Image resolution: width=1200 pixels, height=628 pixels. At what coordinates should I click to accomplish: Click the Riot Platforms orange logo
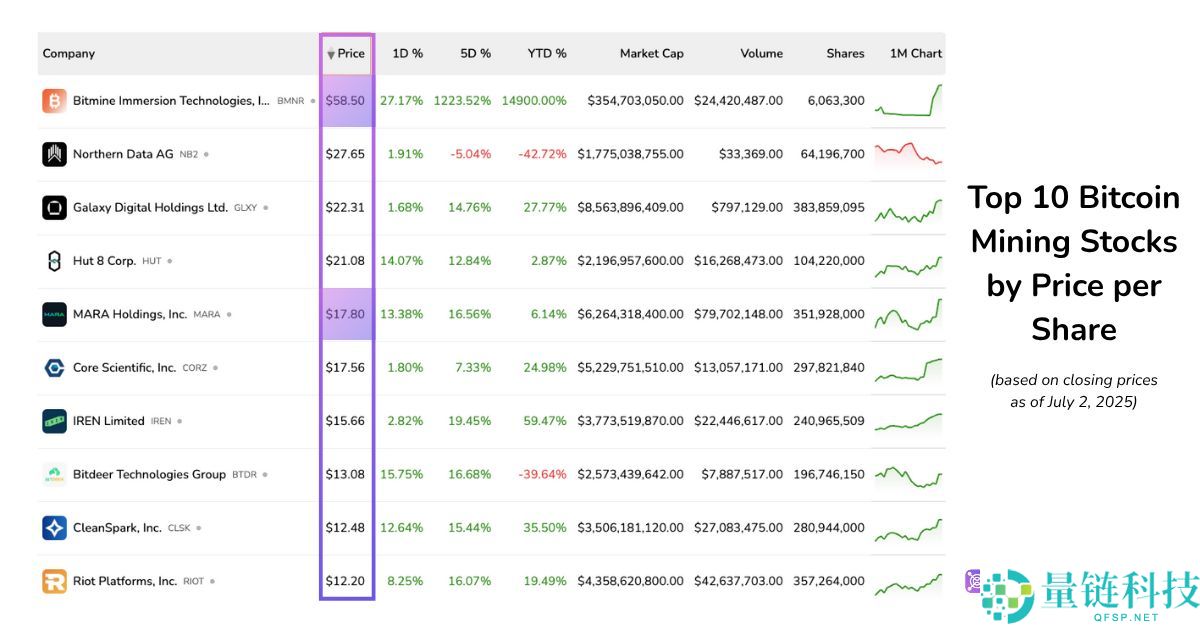[x=52, y=580]
